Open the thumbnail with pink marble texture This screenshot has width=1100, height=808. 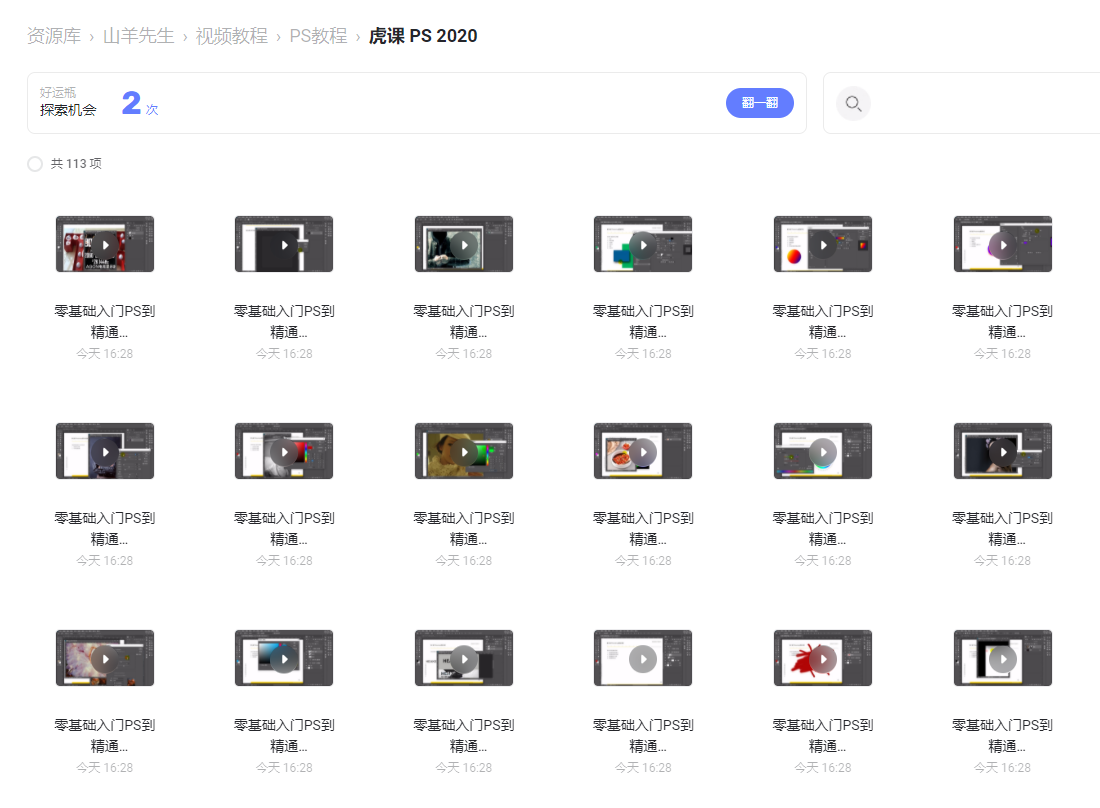coord(105,659)
